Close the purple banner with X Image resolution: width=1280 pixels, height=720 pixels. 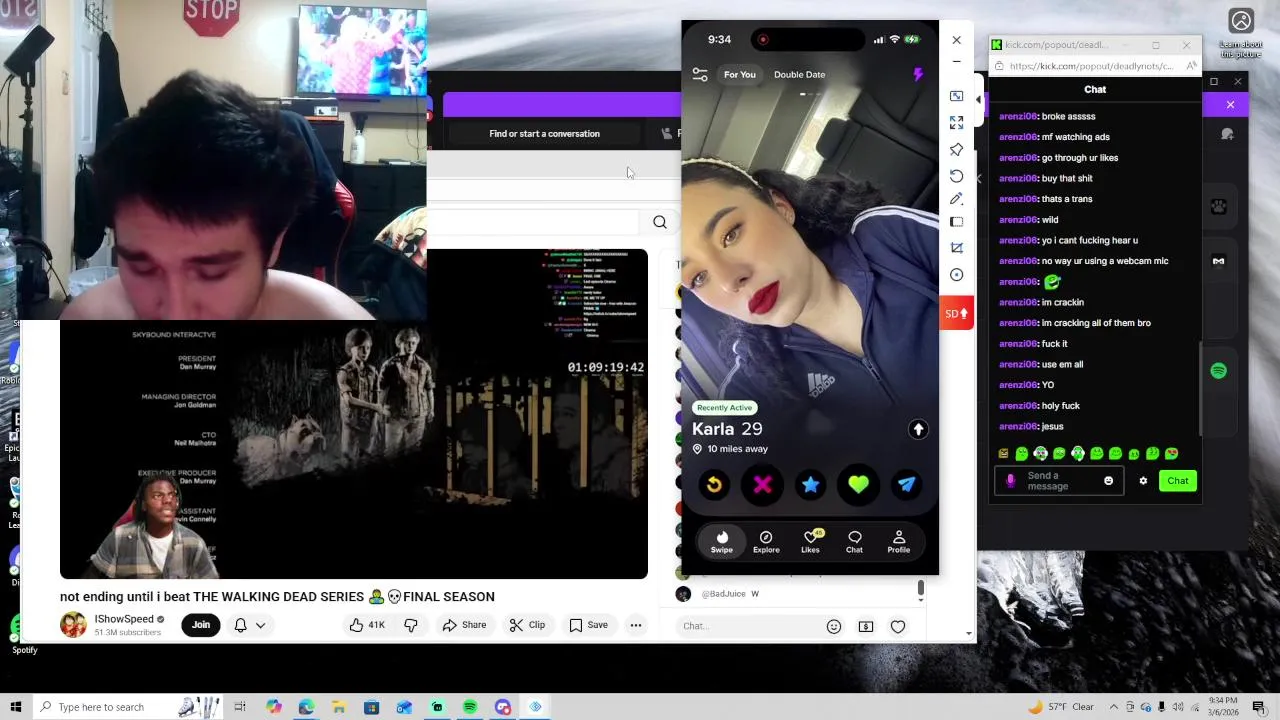click(x=1230, y=105)
